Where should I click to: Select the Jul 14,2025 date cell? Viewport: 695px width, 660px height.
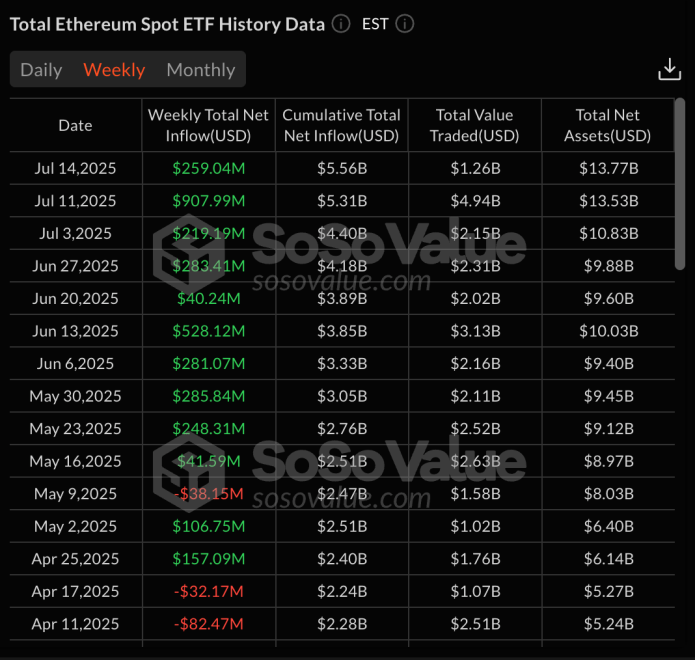pos(75,168)
